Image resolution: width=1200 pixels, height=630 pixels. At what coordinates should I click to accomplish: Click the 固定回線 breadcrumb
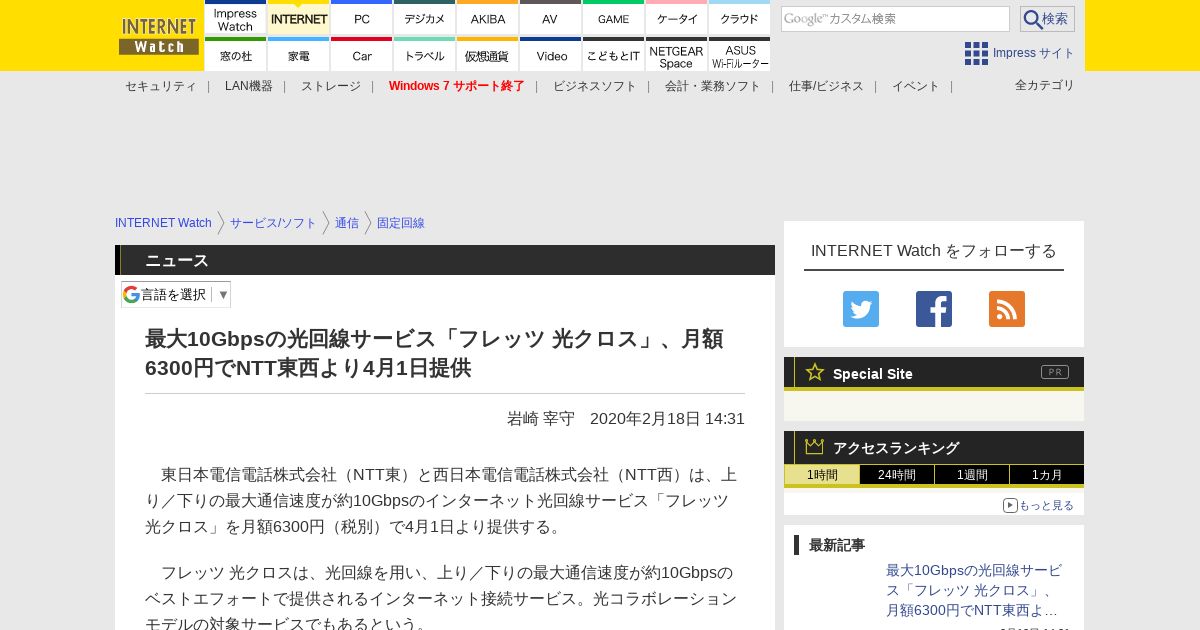(401, 223)
